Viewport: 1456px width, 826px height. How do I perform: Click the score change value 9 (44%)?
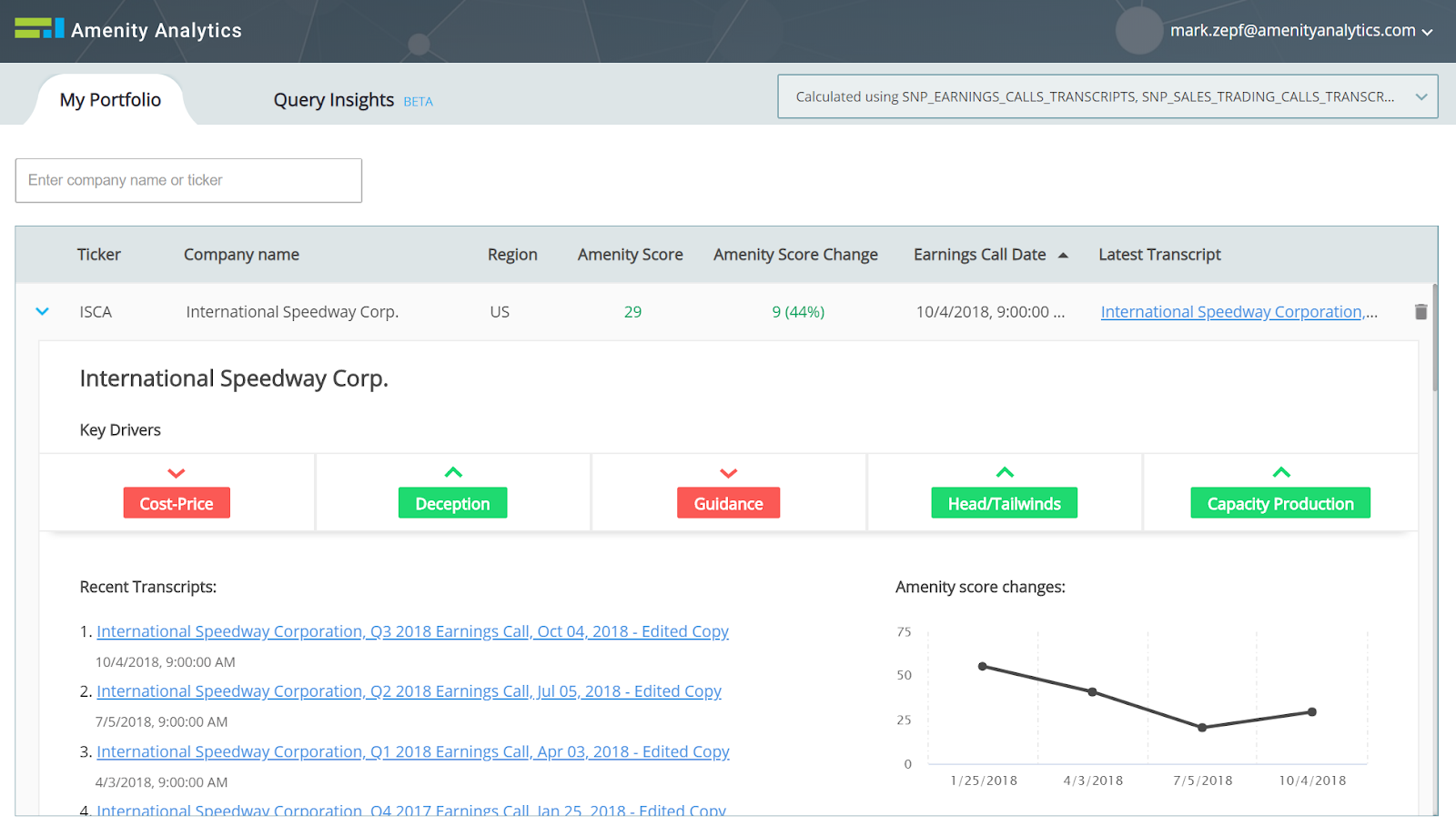coord(798,312)
